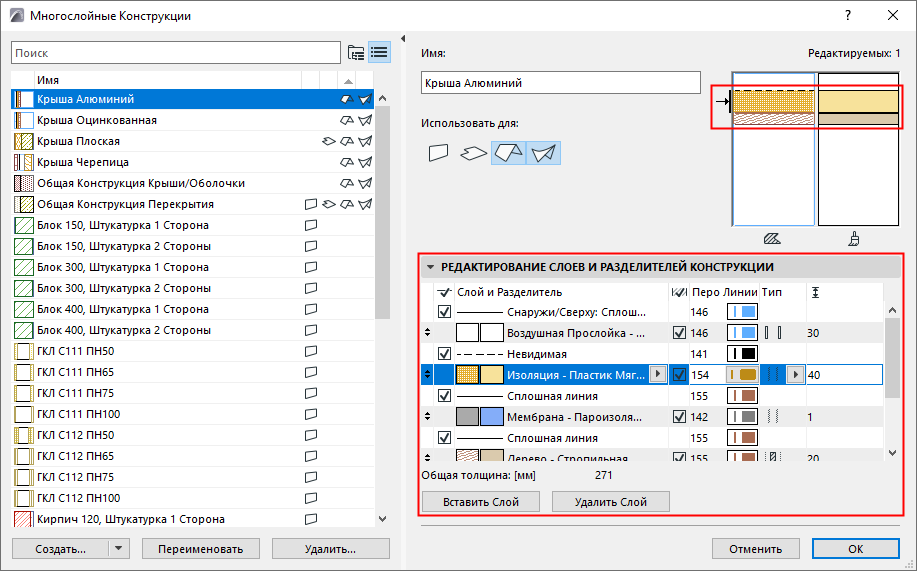
Task: Open the layer type popup arrow on selected row
Action: 795,374
